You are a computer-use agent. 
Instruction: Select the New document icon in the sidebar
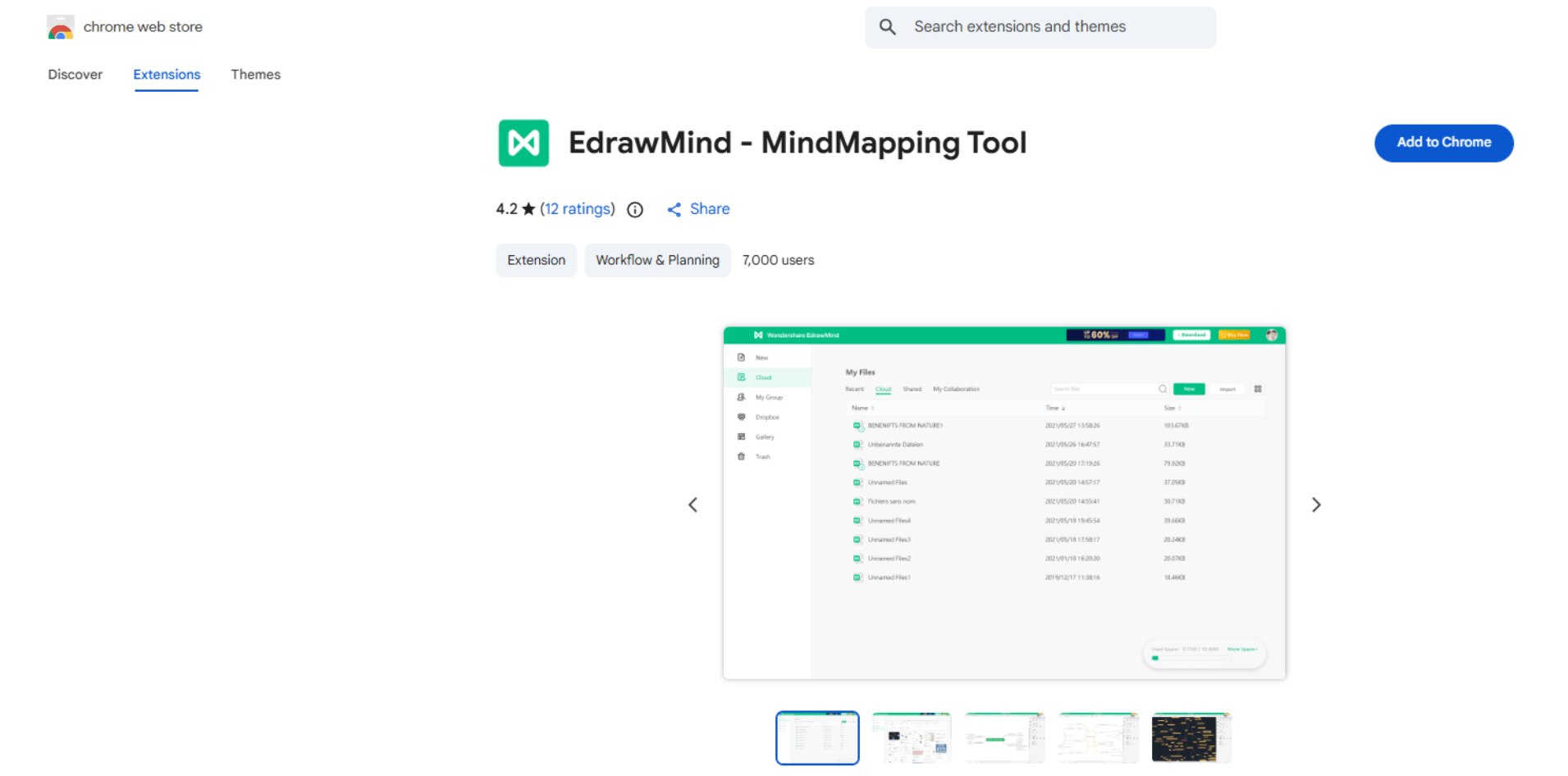point(741,357)
